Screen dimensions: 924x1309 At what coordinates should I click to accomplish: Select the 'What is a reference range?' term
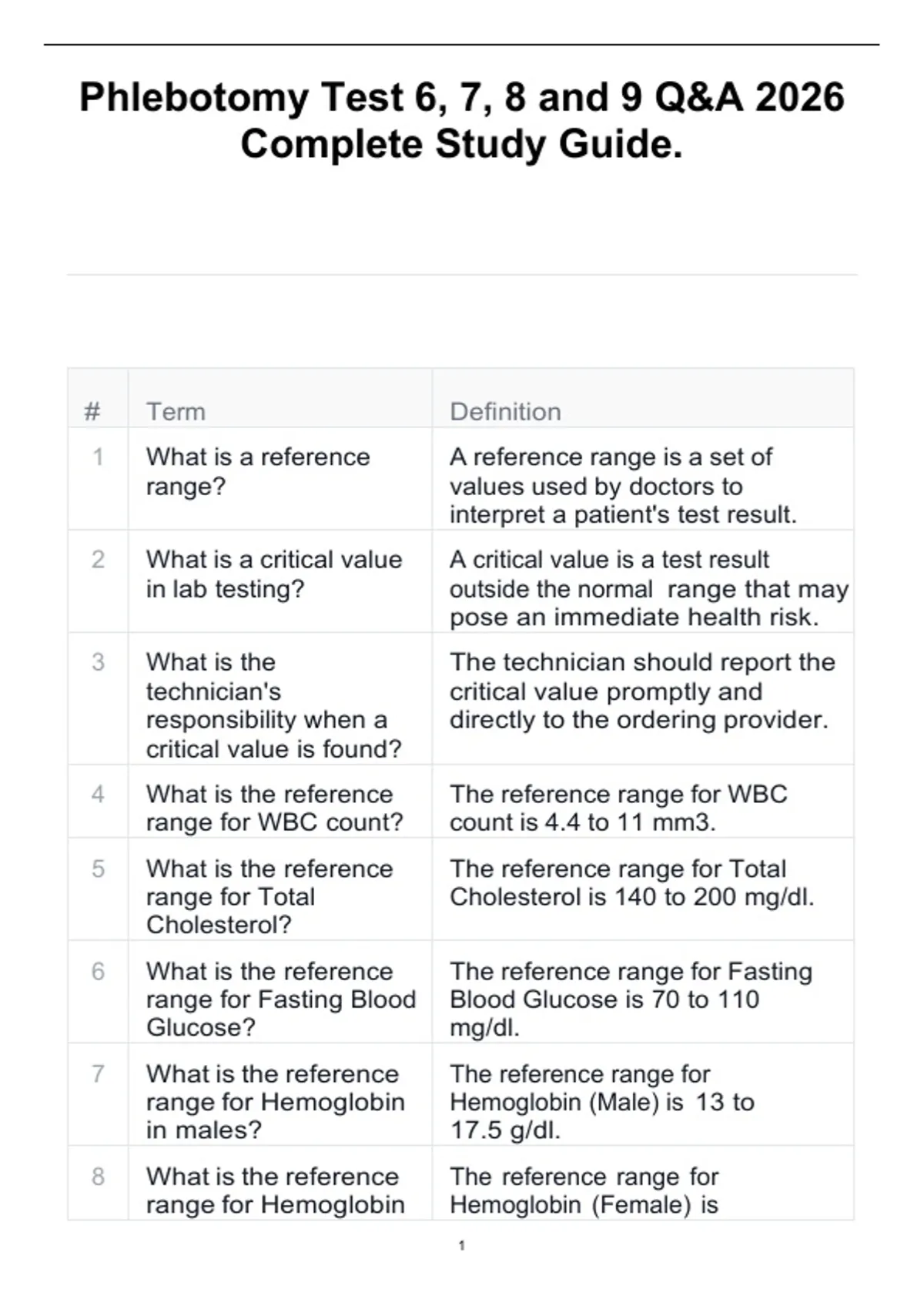(258, 471)
